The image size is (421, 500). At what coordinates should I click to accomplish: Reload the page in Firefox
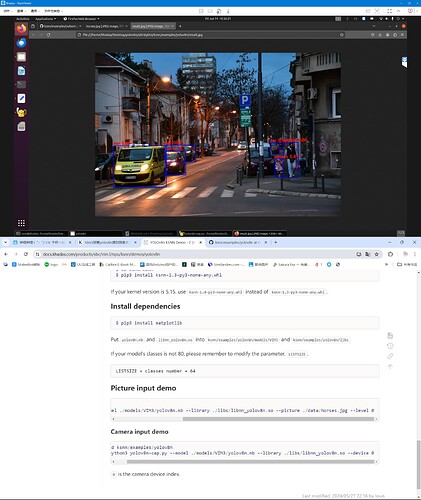(x=49, y=35)
